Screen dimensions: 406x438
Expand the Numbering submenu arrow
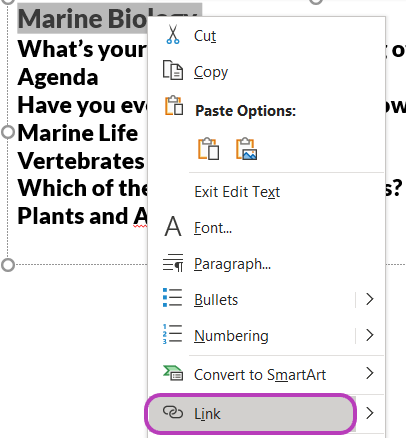pos(369,335)
